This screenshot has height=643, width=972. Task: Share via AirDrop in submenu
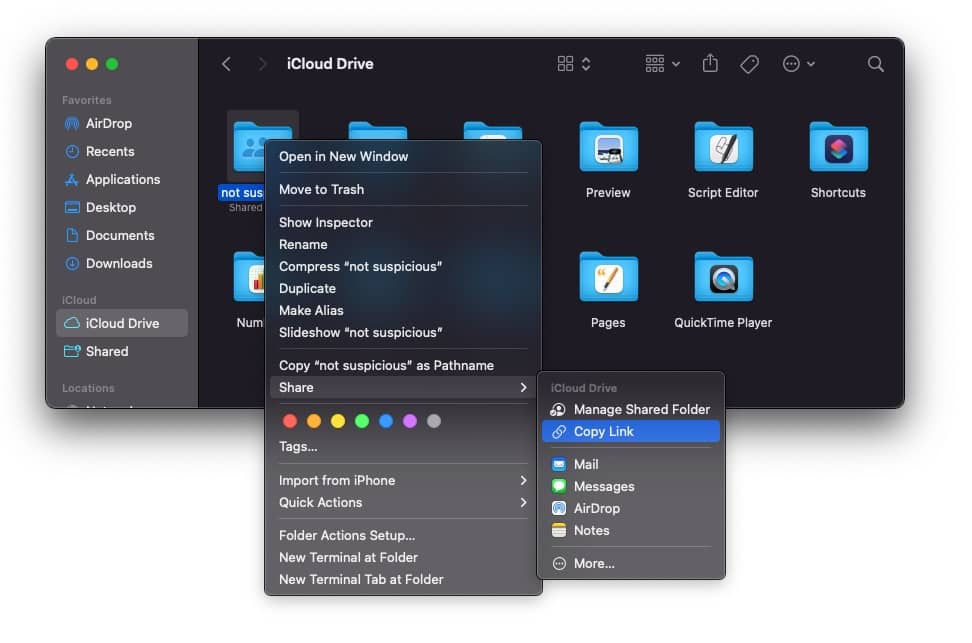pos(631,508)
